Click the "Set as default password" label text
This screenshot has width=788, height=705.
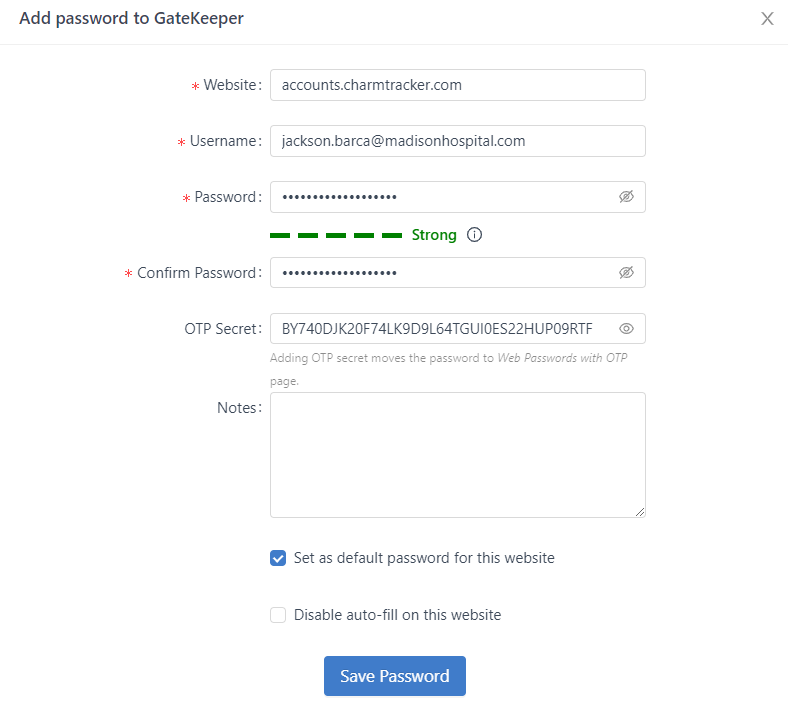pyautogui.click(x=424, y=558)
